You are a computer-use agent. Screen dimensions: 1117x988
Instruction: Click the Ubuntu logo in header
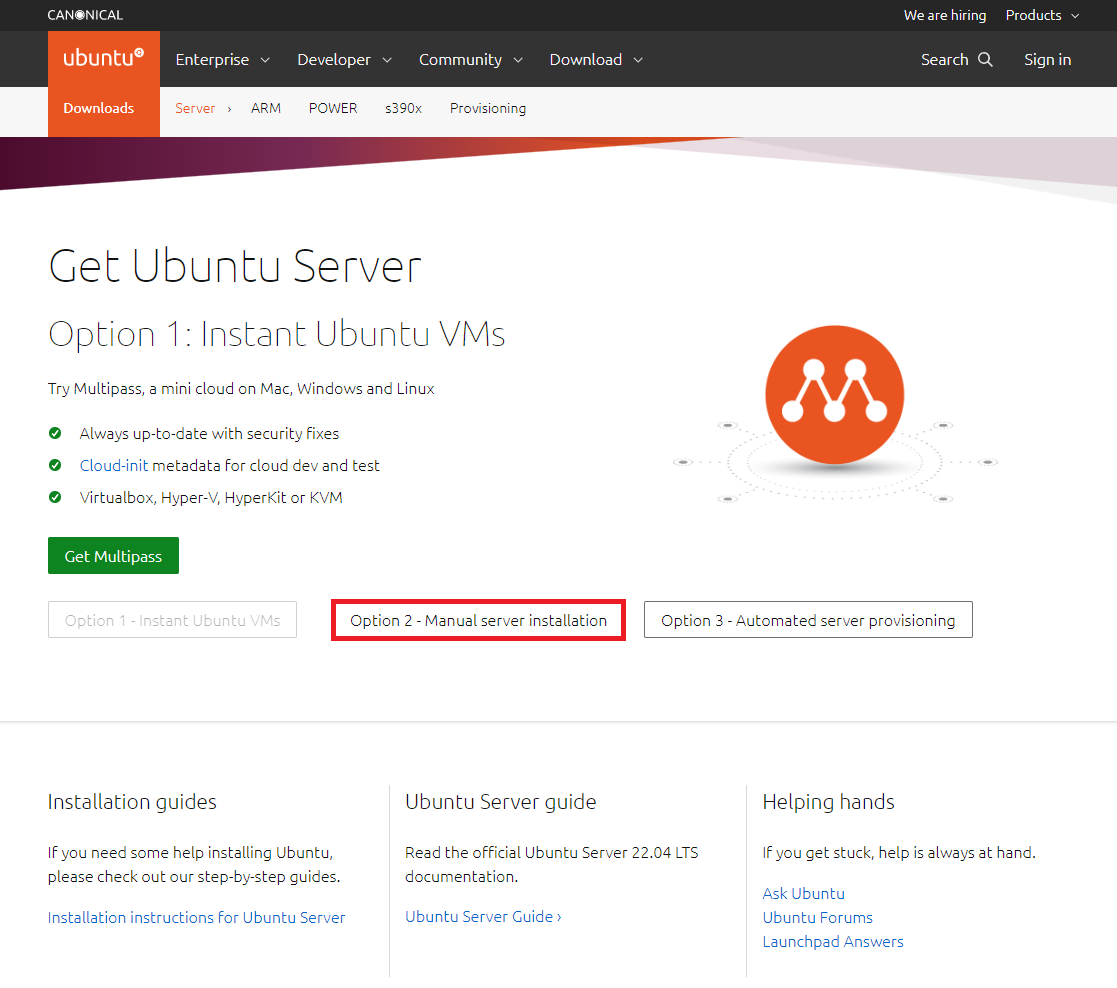pyautogui.click(x=103, y=58)
